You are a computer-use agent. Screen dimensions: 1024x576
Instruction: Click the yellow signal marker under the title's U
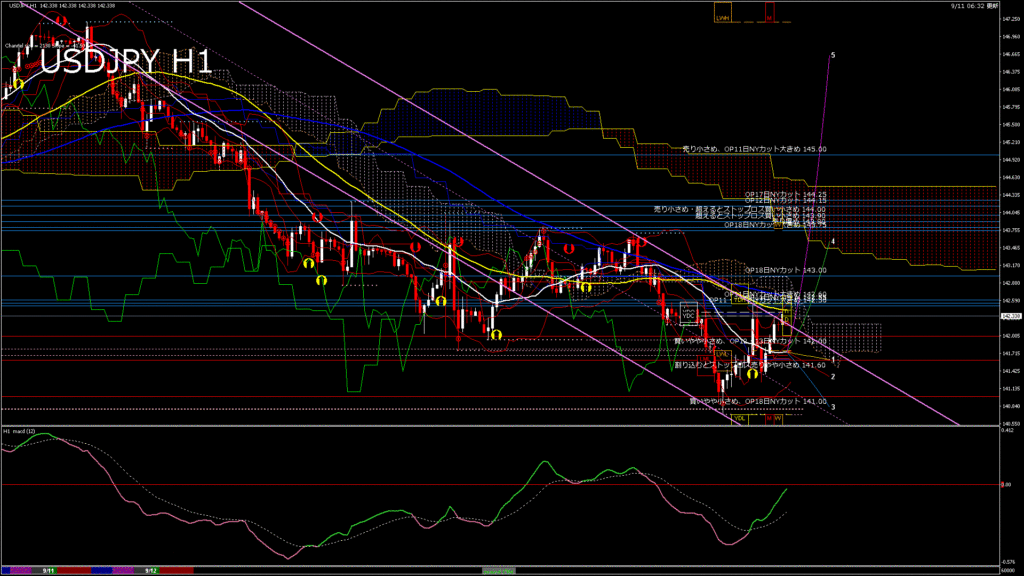click(18, 84)
